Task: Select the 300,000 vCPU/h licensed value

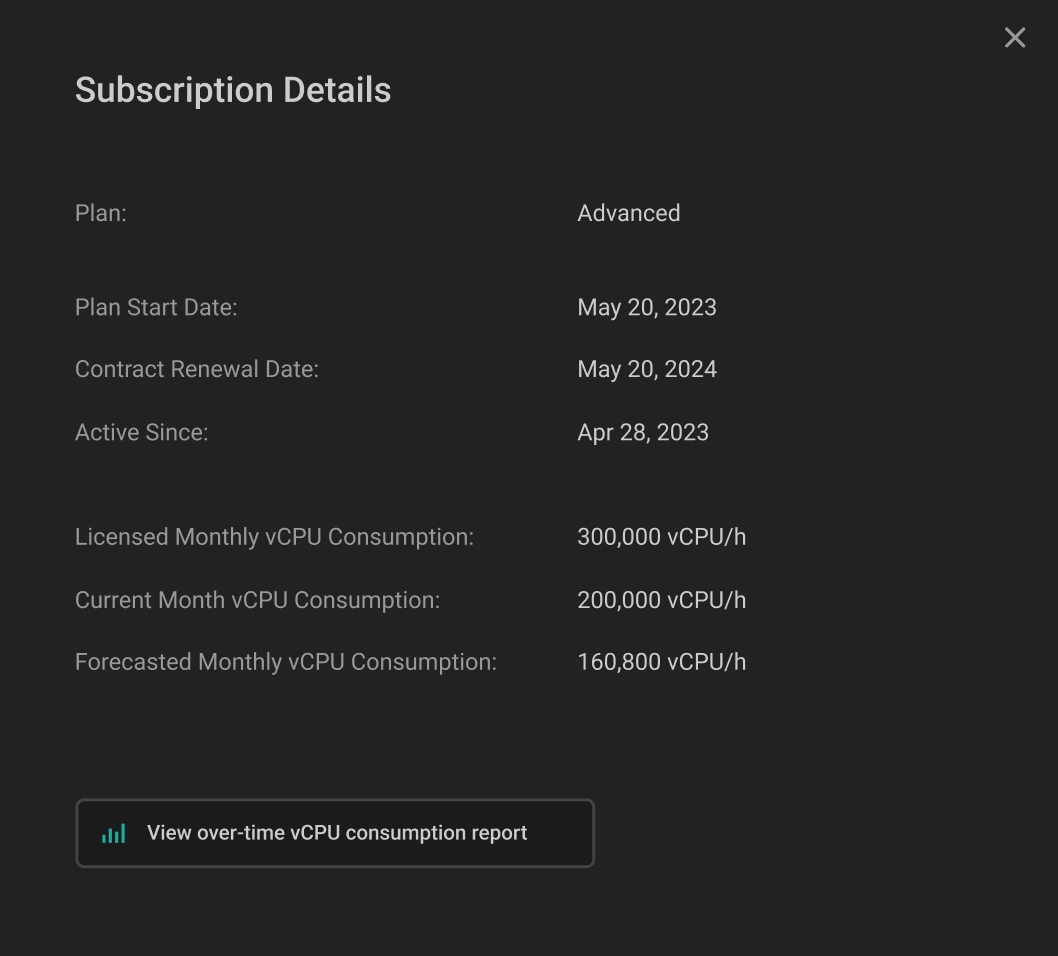Action: click(x=661, y=537)
